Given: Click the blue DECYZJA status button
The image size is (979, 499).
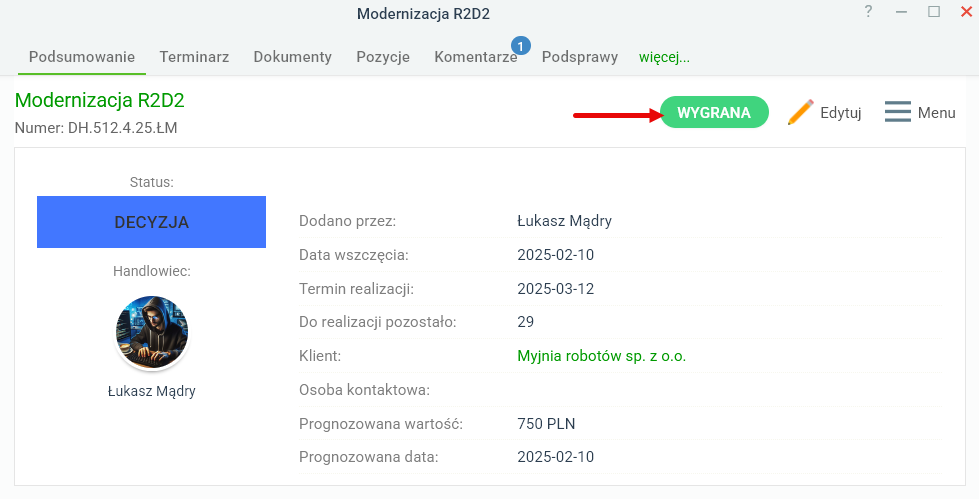Looking at the screenshot, I should tap(152, 222).
